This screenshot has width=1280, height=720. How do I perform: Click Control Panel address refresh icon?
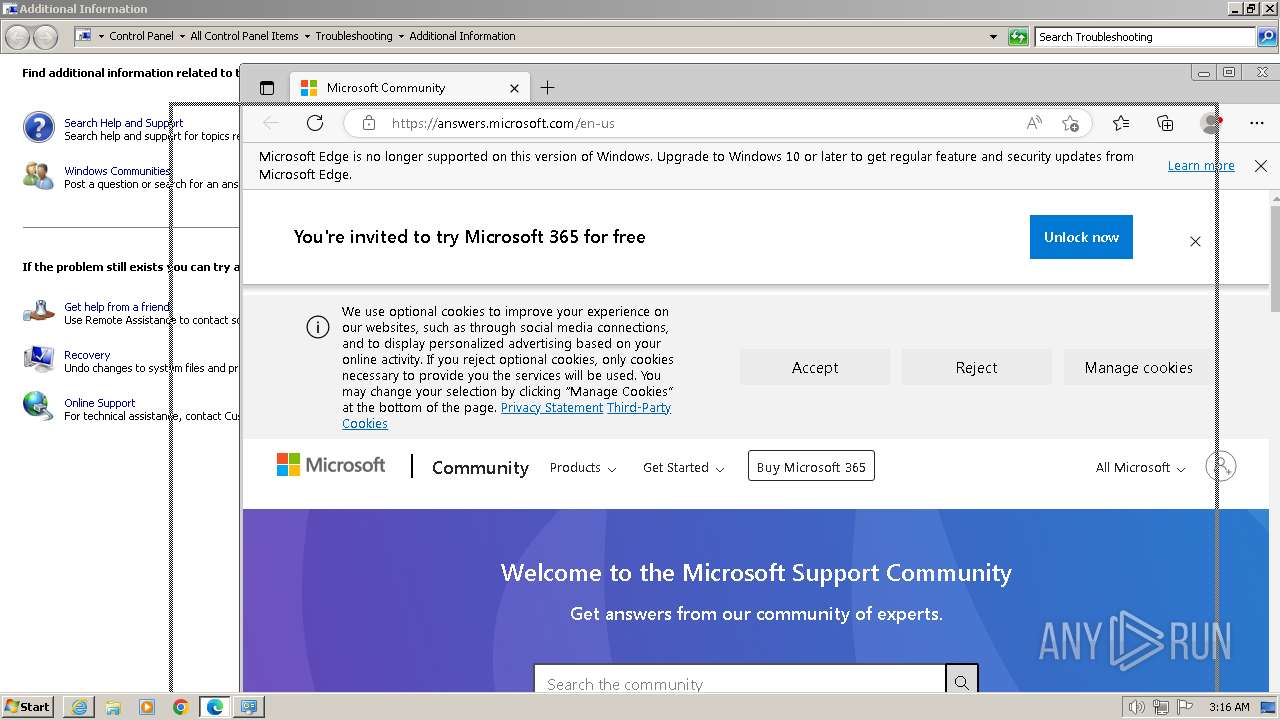[1018, 37]
